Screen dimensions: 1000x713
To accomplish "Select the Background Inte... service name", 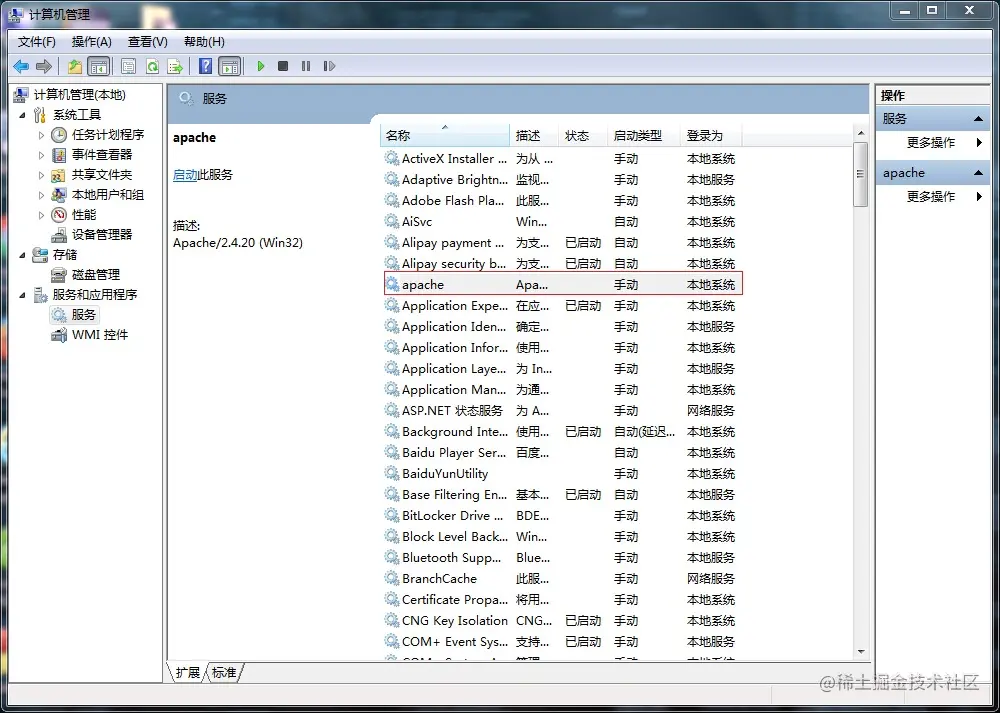I will pos(455,432).
